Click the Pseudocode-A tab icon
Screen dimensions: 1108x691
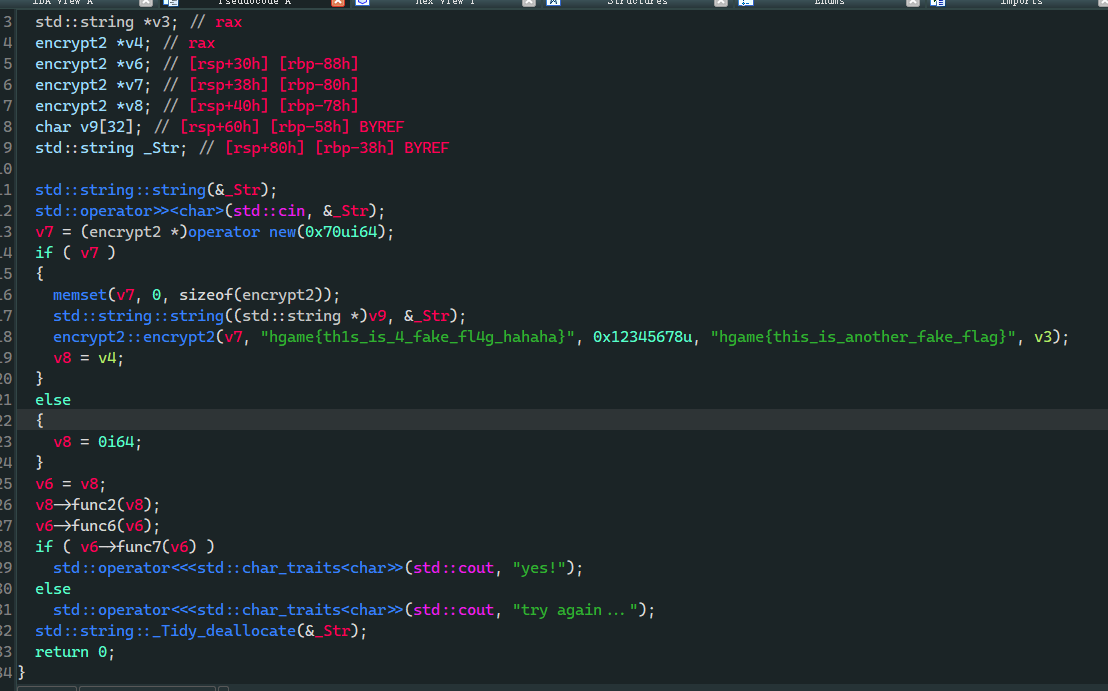(171, 3)
